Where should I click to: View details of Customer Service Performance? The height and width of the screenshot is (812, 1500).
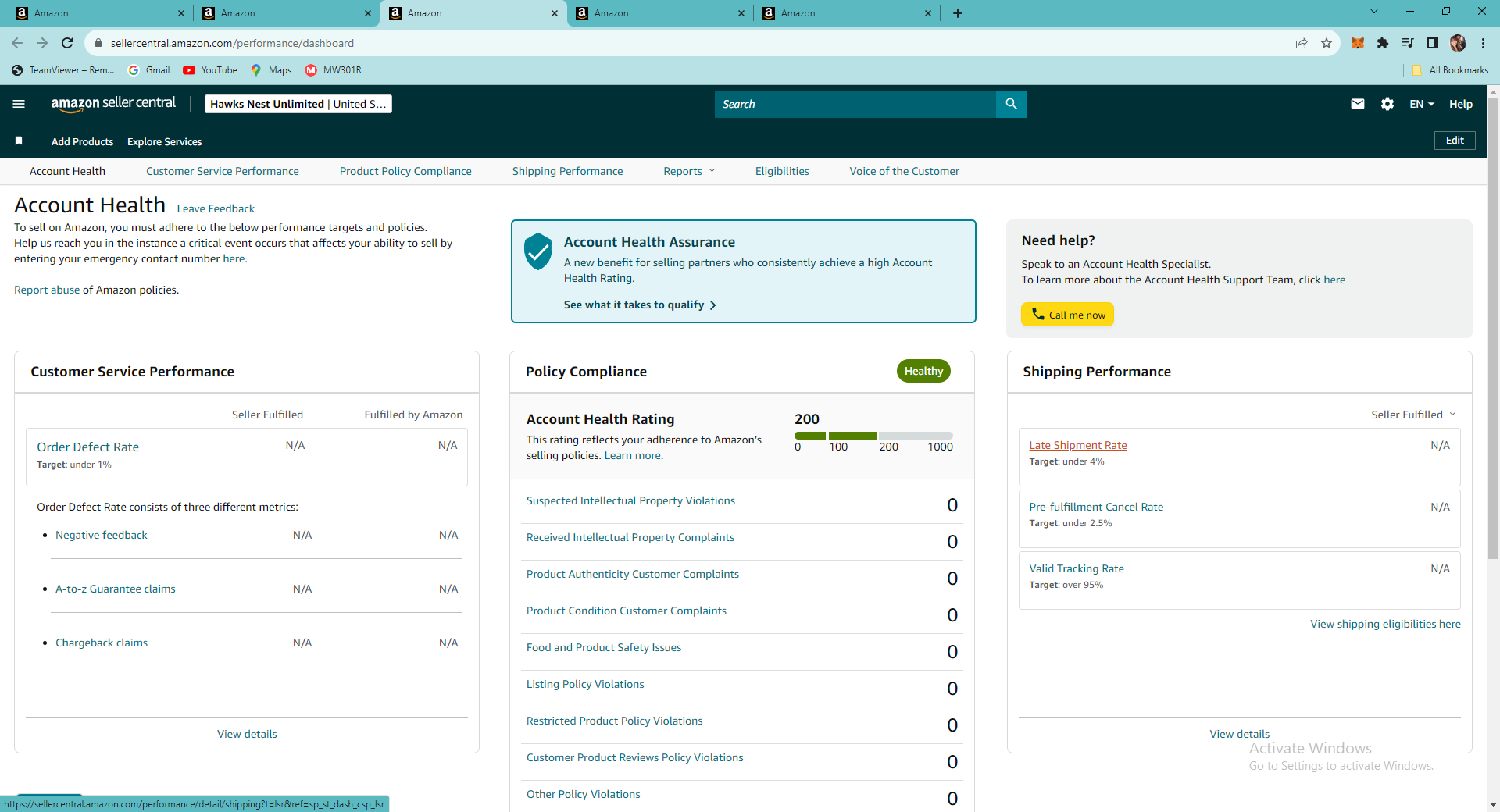click(247, 734)
